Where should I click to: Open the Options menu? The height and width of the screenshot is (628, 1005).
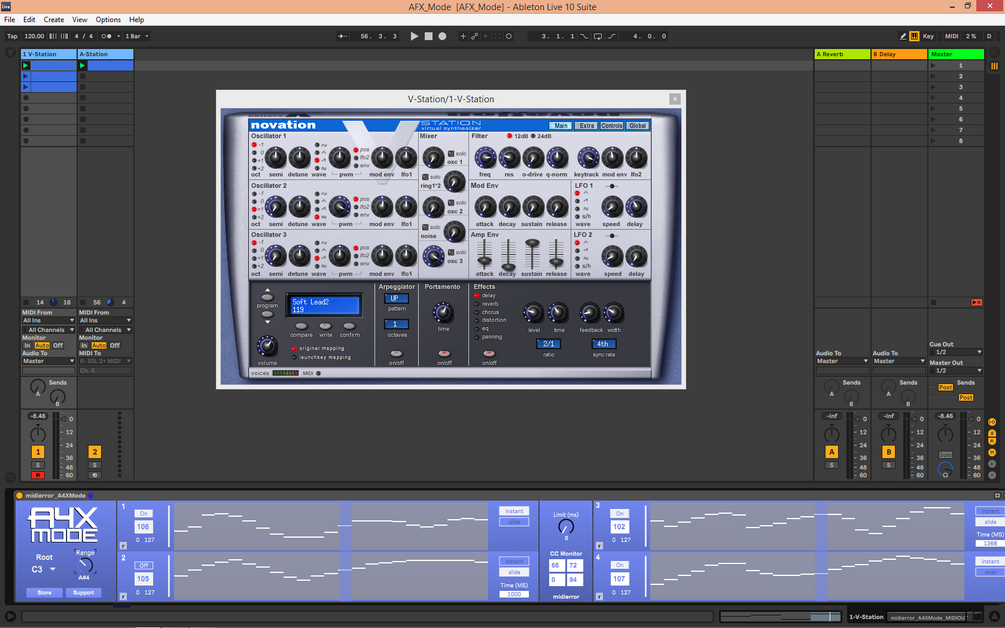108,19
